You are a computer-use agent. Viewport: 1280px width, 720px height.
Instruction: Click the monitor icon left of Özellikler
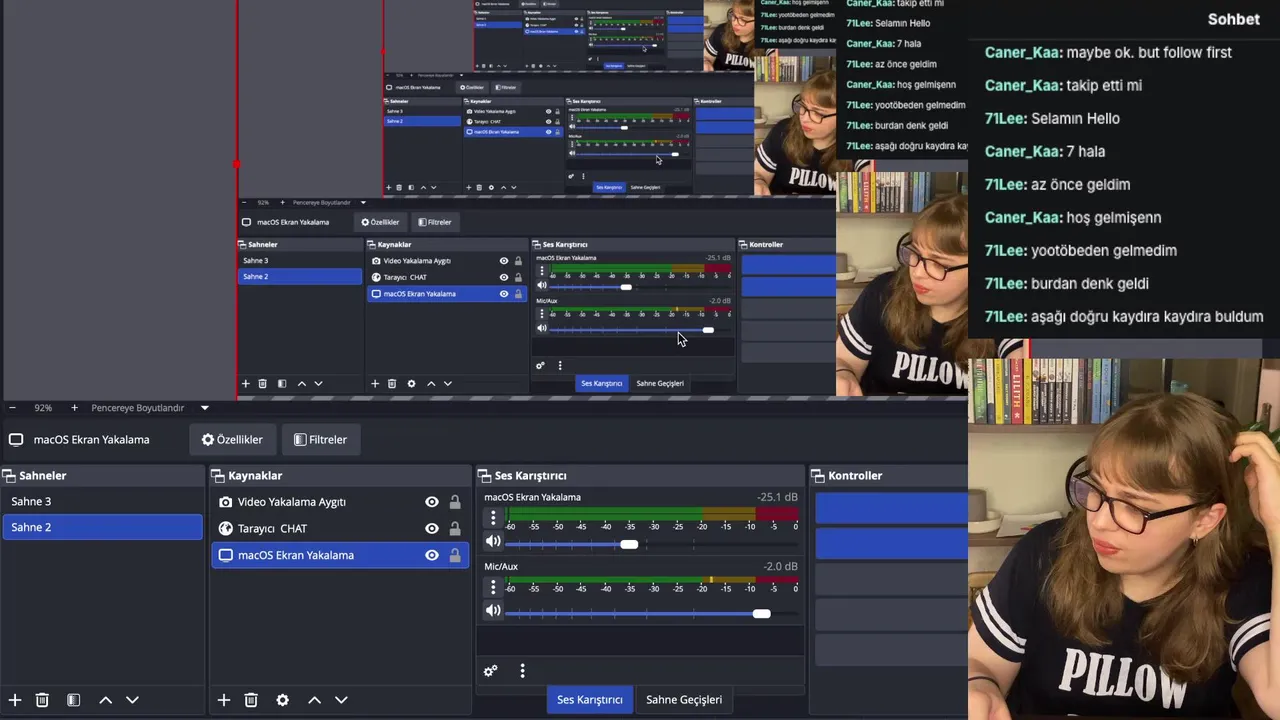(x=16, y=440)
